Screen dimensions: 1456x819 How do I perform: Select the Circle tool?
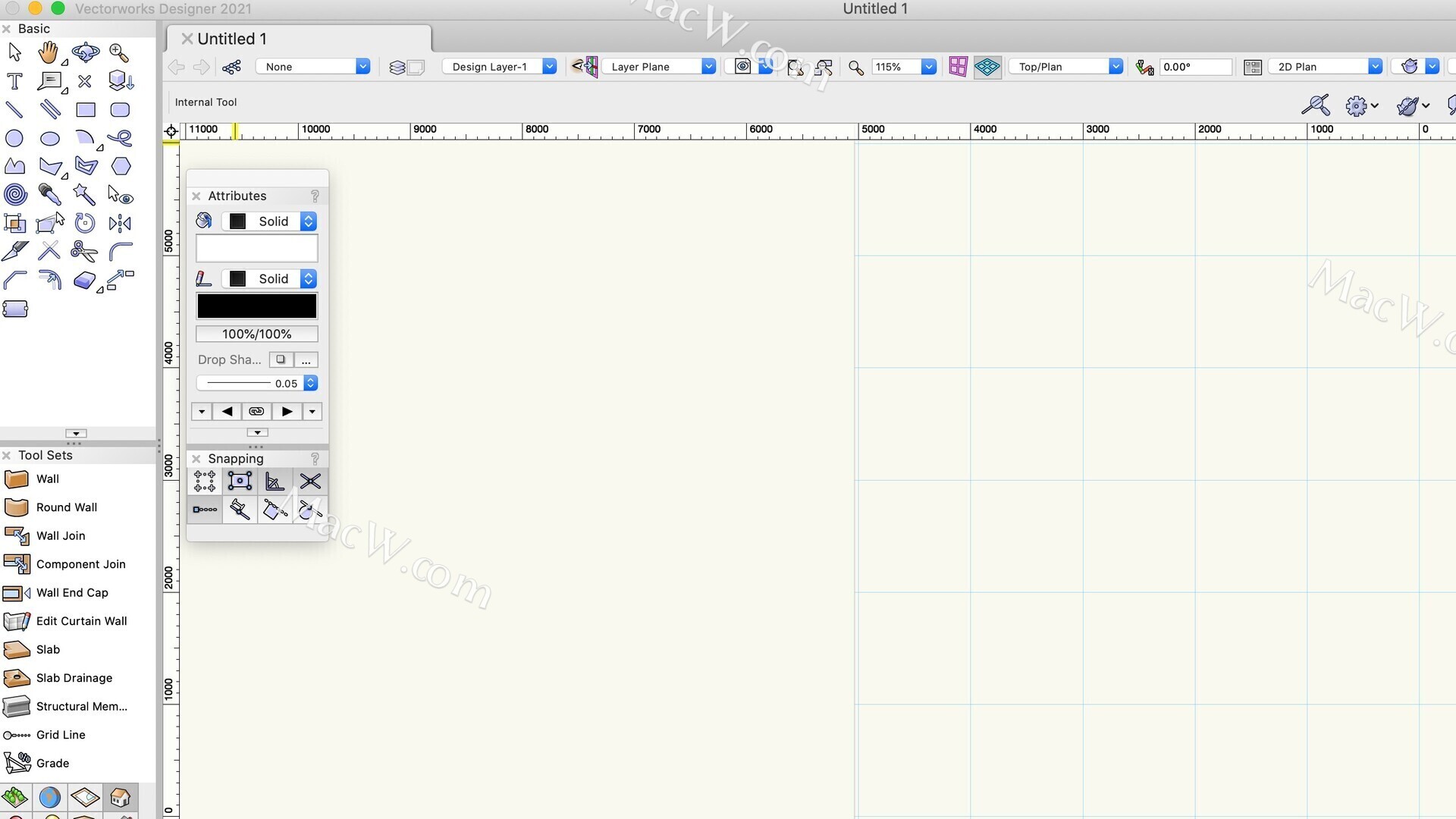(x=14, y=138)
